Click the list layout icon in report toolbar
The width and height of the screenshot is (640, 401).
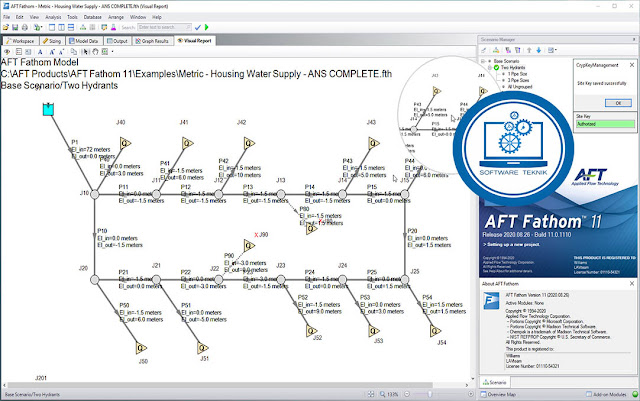click(19, 52)
